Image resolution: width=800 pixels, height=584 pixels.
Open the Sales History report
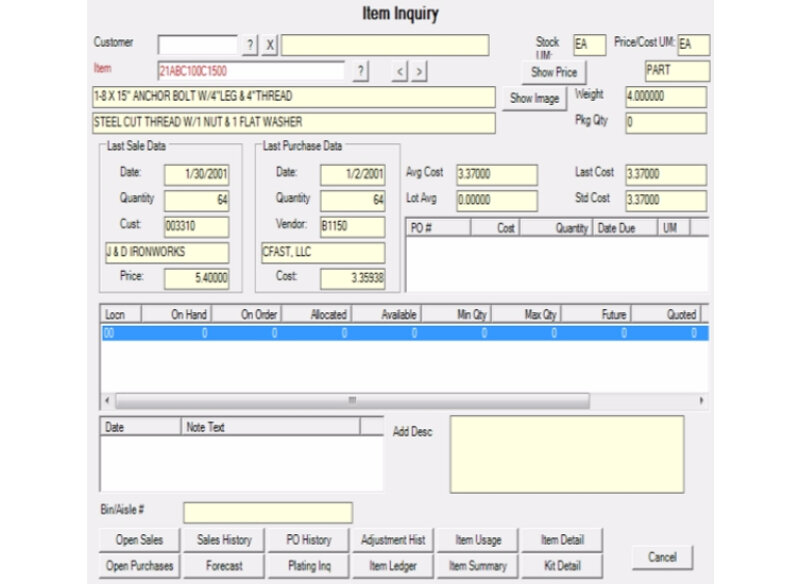224,540
